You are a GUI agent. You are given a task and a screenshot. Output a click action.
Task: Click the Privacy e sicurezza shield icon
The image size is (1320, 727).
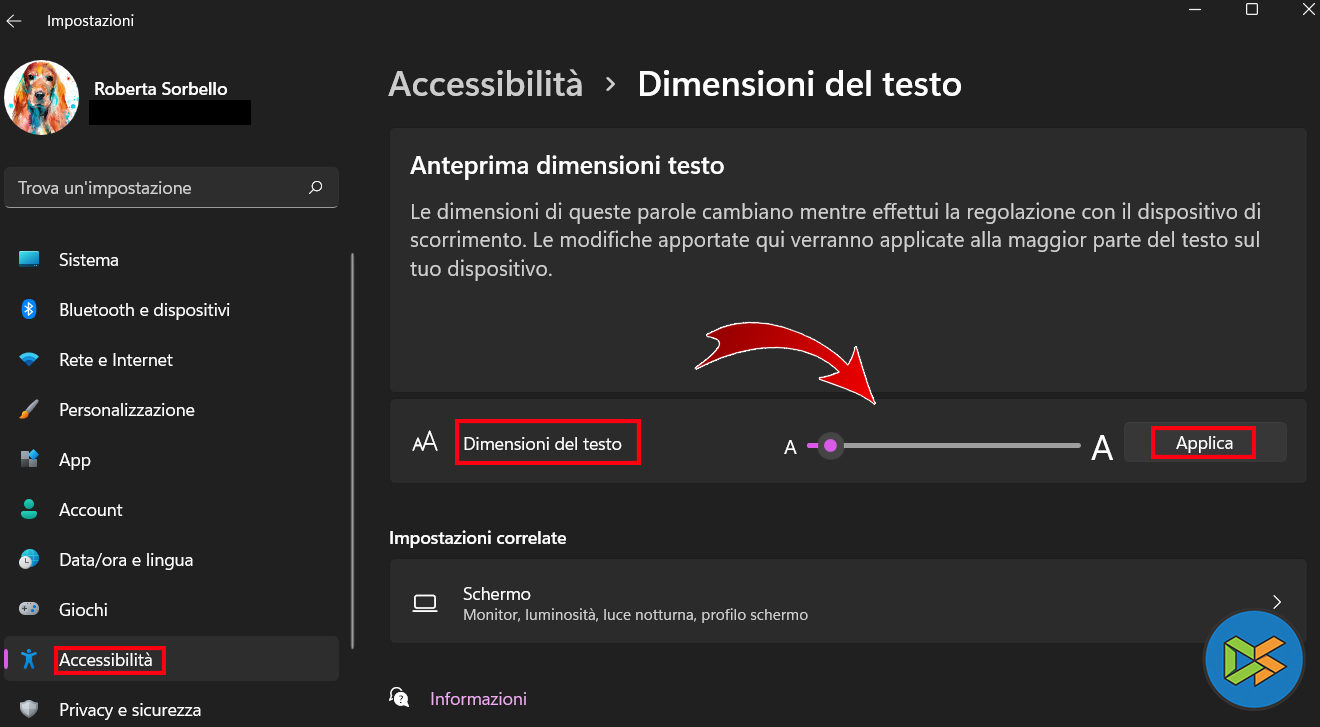pyautogui.click(x=29, y=710)
